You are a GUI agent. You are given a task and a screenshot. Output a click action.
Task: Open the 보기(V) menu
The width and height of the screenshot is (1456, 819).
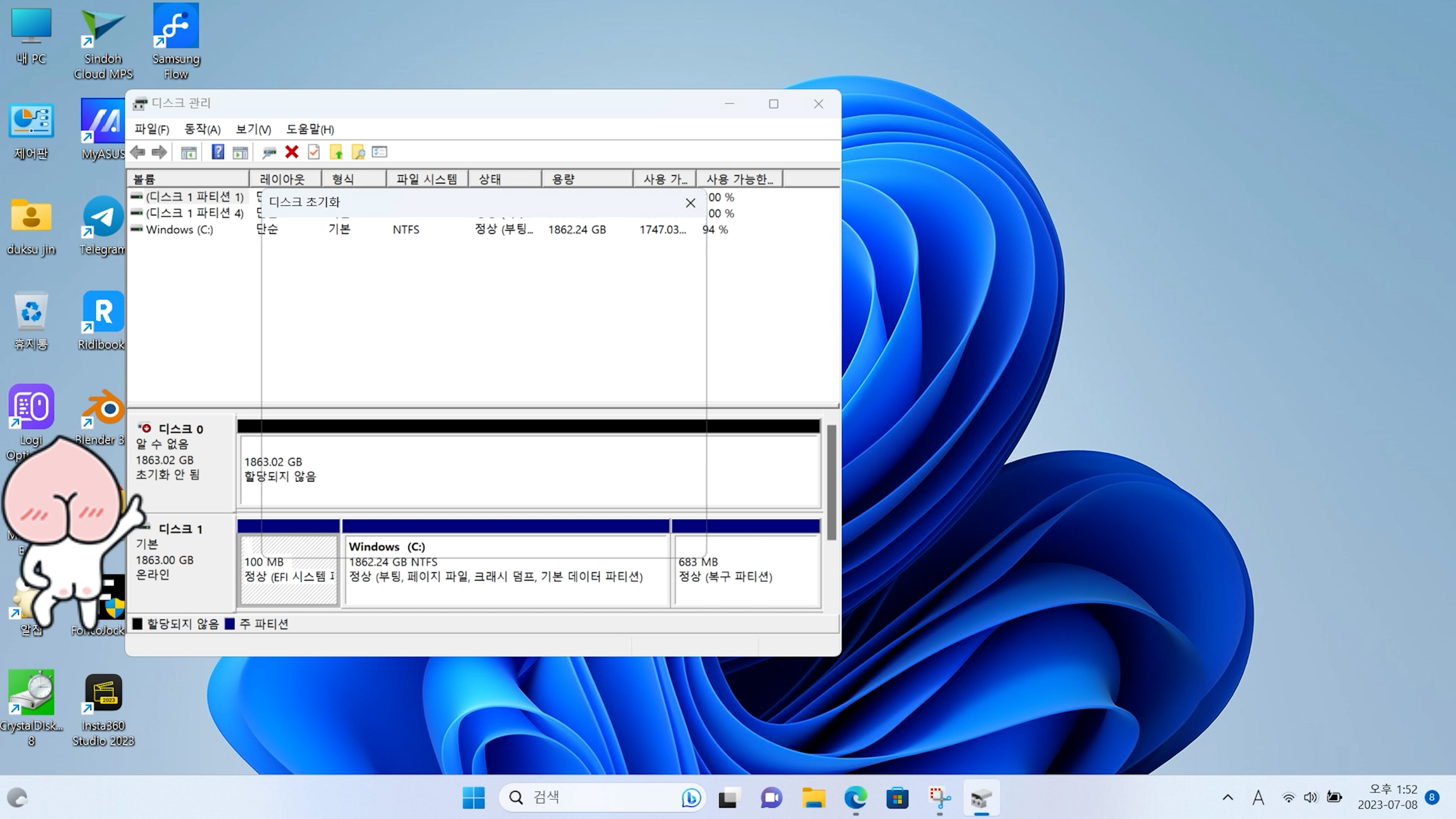tap(253, 129)
